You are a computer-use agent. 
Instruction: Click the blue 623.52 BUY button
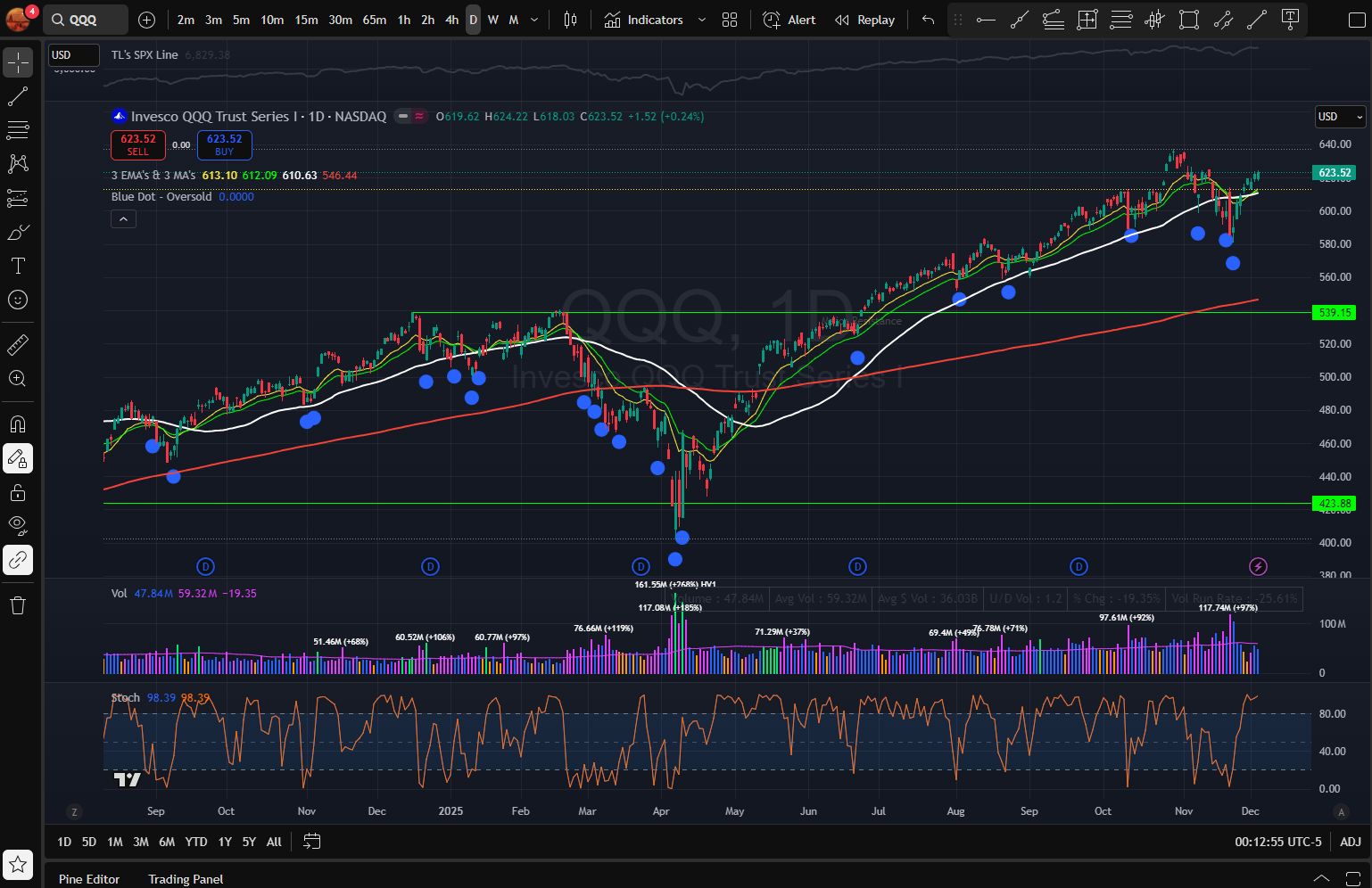coord(224,144)
